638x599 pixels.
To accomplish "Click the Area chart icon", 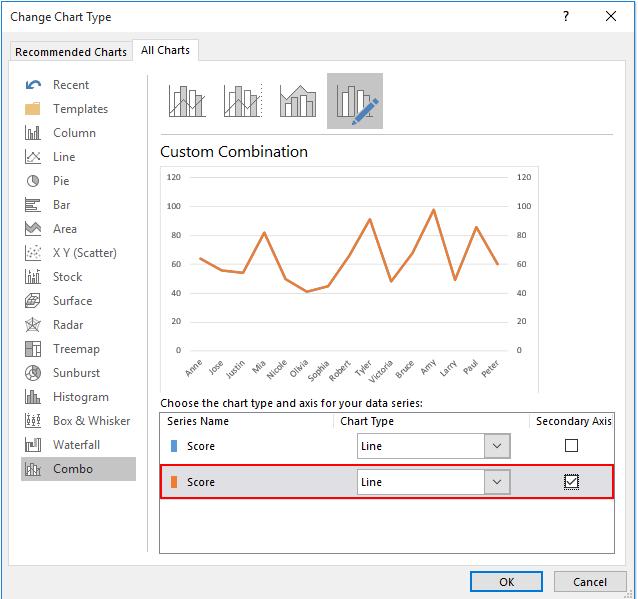I will [x=33, y=229].
